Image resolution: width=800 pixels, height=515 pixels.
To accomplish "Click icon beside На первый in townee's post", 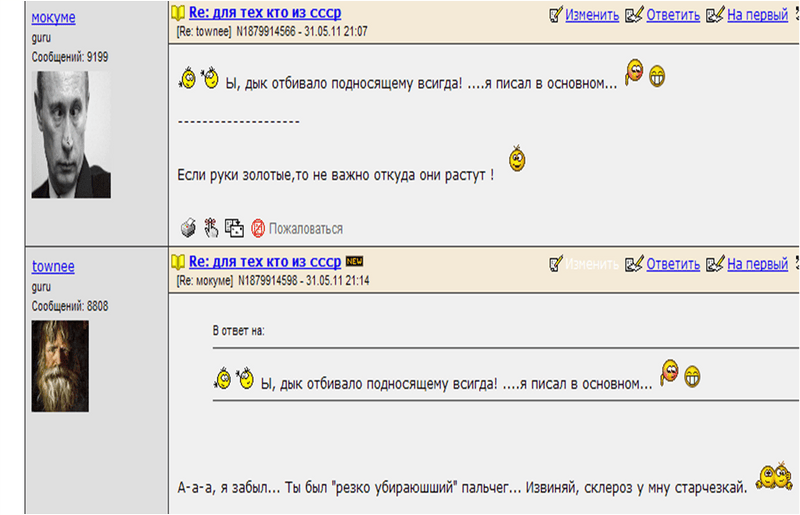I will (x=715, y=263).
